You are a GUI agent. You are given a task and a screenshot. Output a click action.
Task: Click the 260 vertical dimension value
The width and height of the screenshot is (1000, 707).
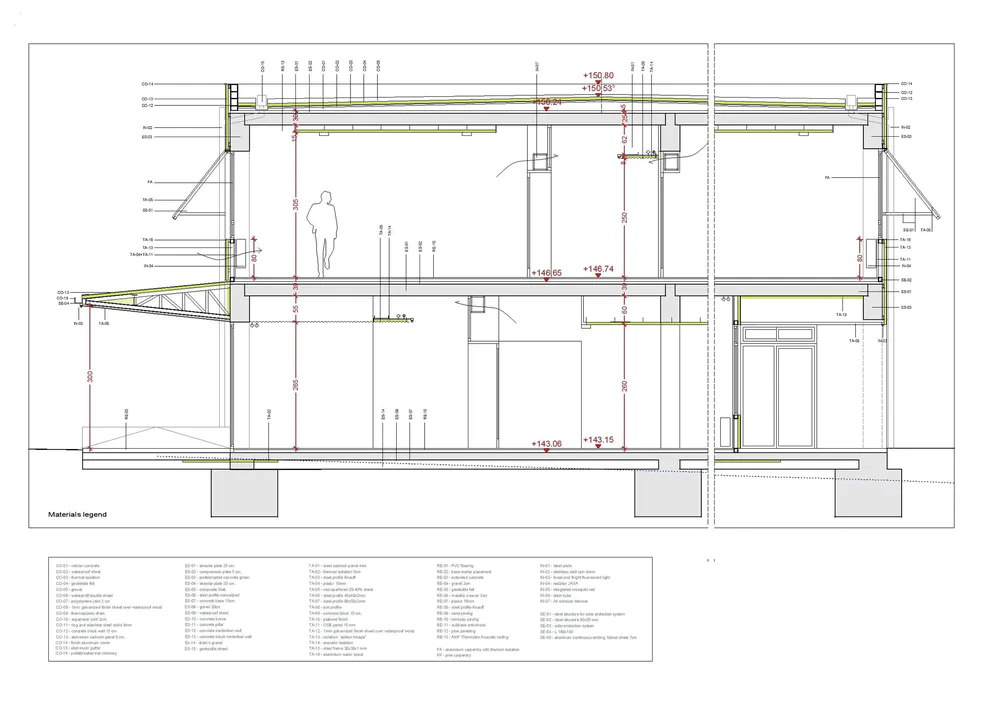625,386
